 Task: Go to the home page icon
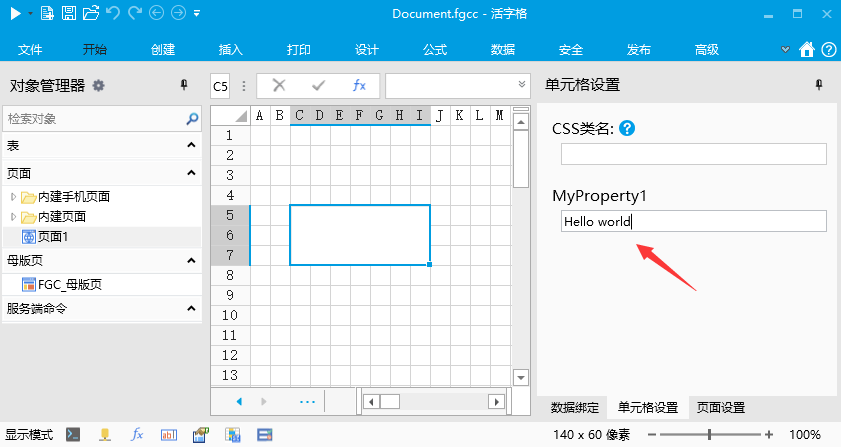pos(807,49)
